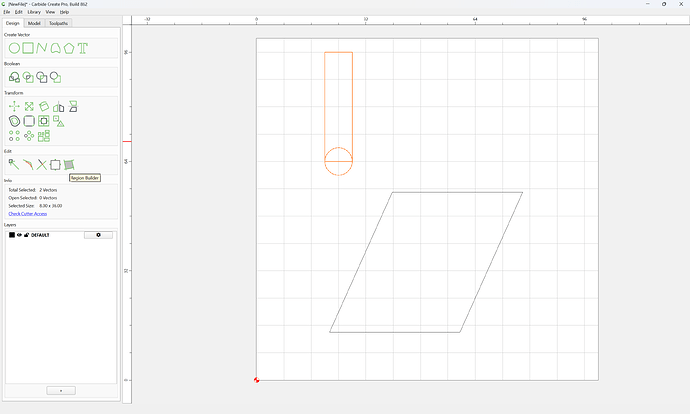Open the Library menu
The width and height of the screenshot is (690, 414).
34,12
